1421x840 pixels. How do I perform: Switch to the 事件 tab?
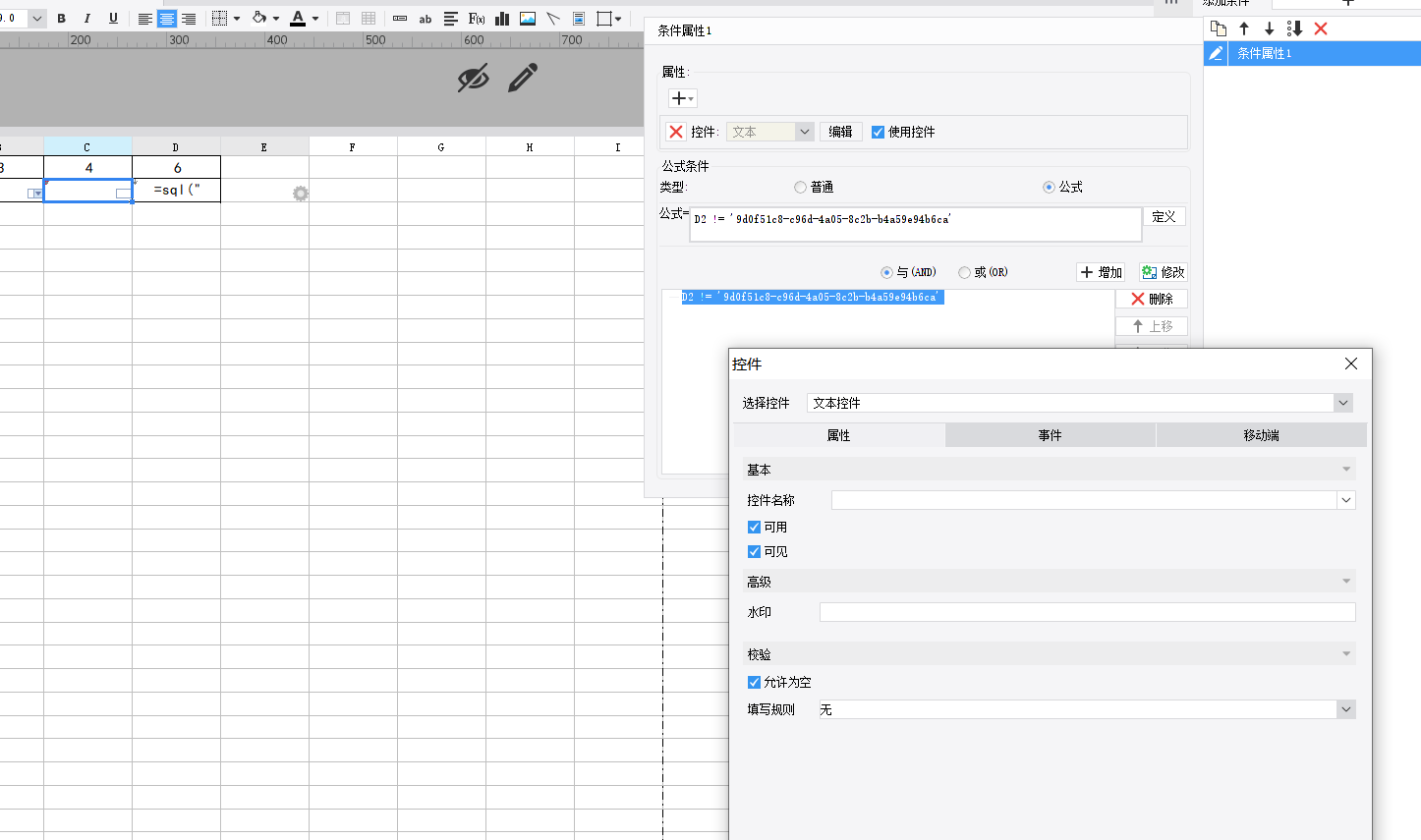tap(1050, 435)
